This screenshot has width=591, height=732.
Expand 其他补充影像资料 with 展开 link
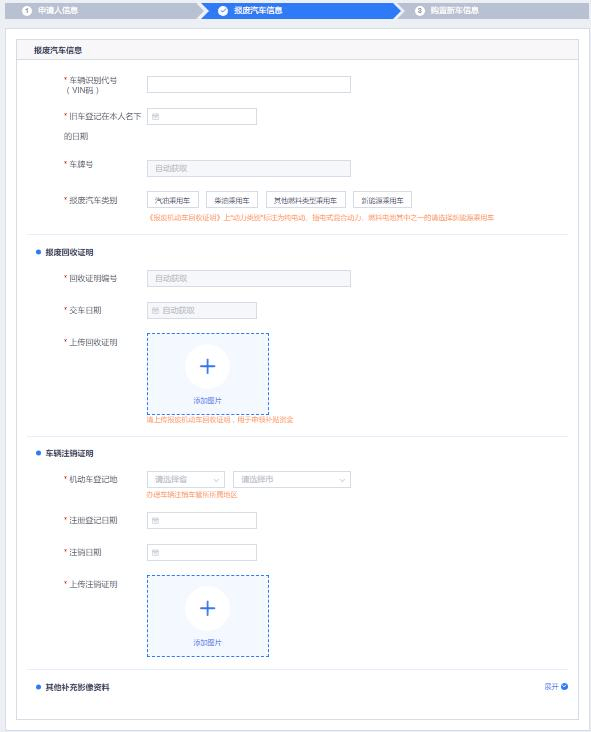(551, 686)
